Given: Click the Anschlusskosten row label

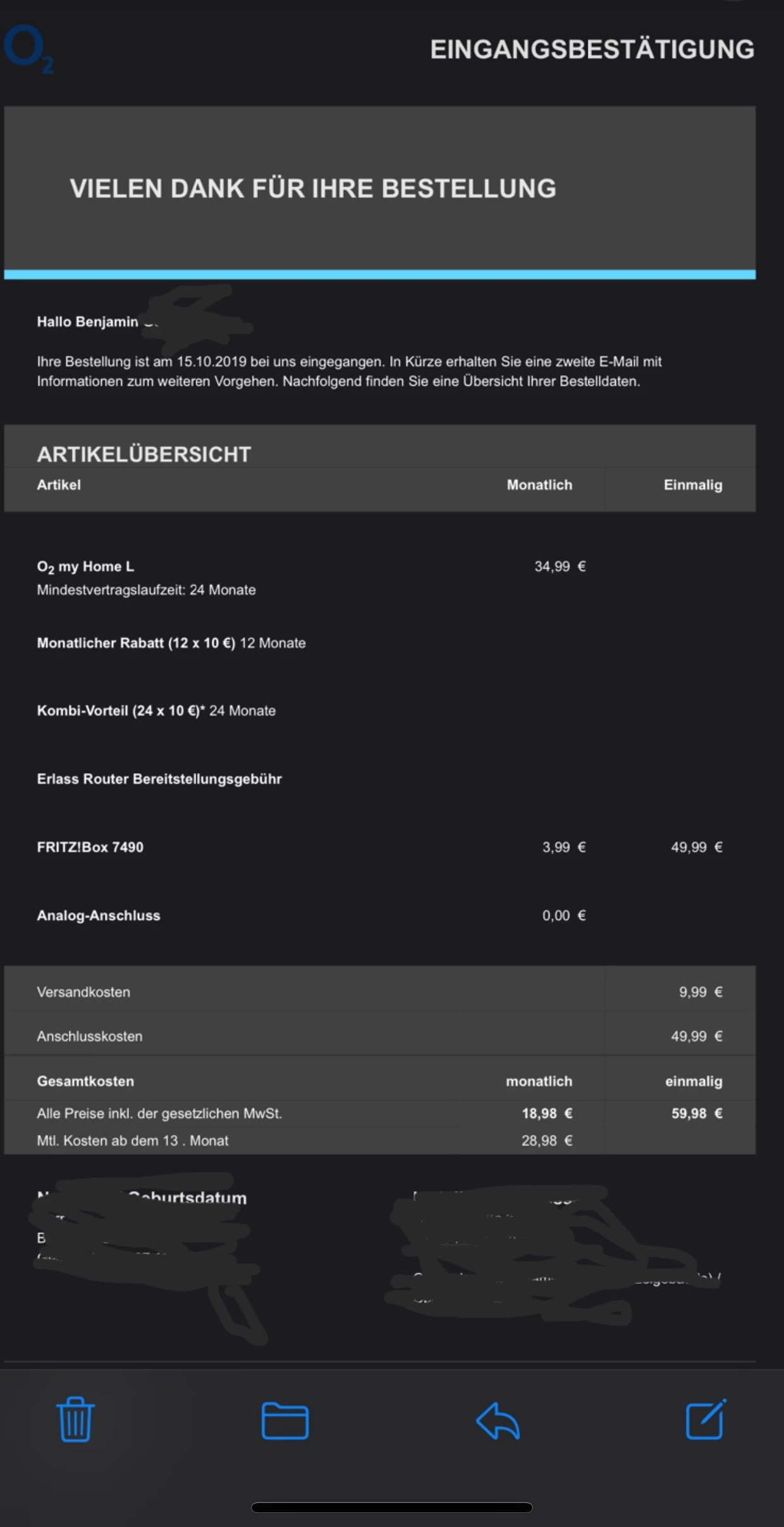Looking at the screenshot, I should point(90,1036).
